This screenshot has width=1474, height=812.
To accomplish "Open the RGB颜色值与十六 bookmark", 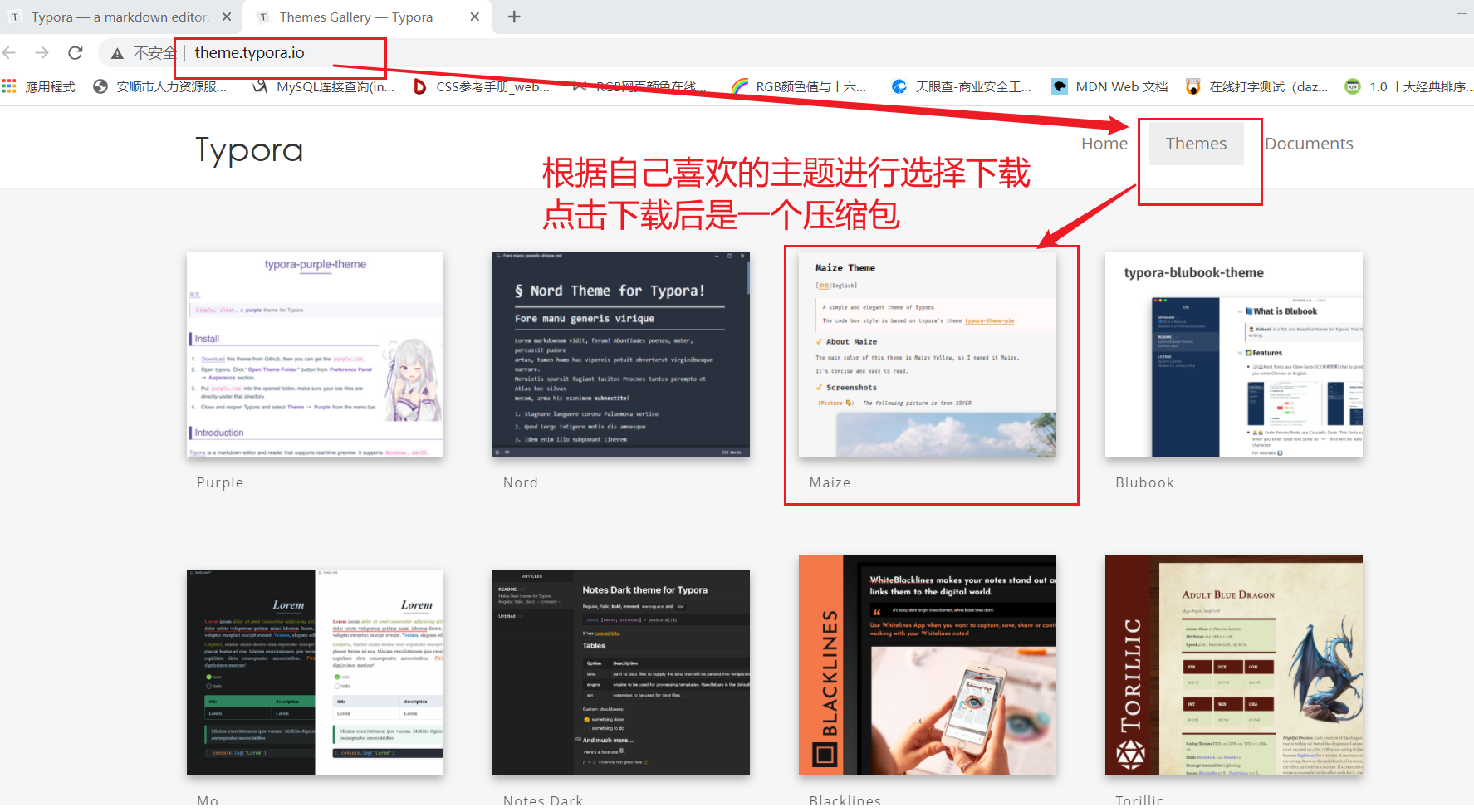I will click(x=799, y=86).
